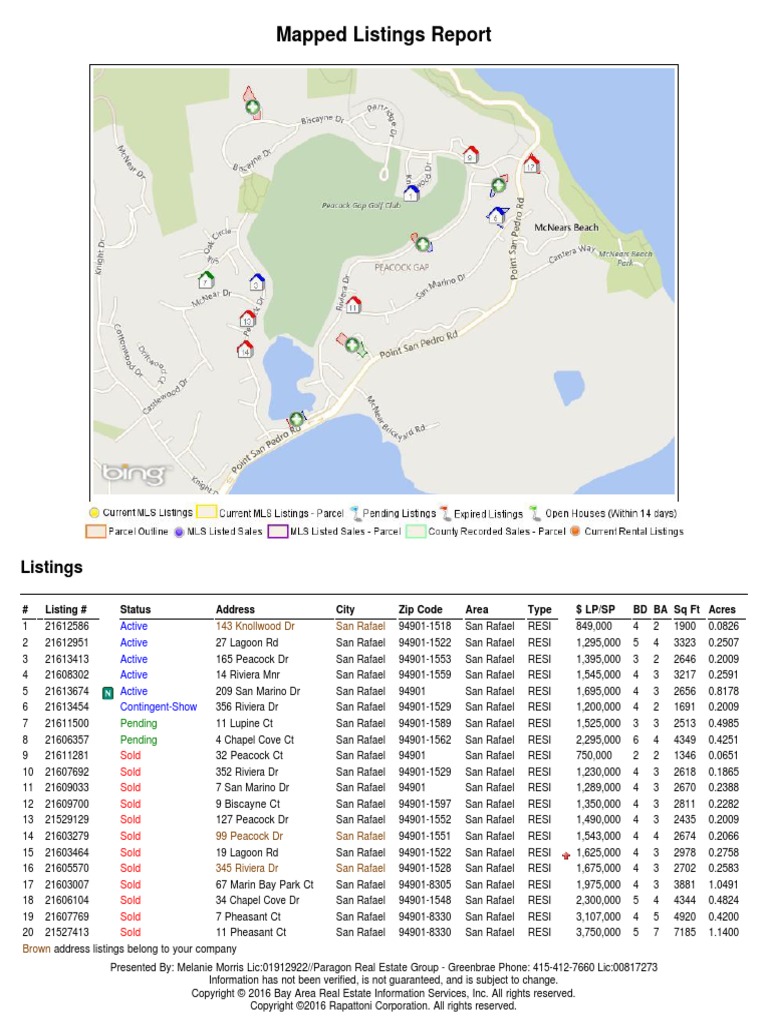Click listing number 21607769

point(67,916)
